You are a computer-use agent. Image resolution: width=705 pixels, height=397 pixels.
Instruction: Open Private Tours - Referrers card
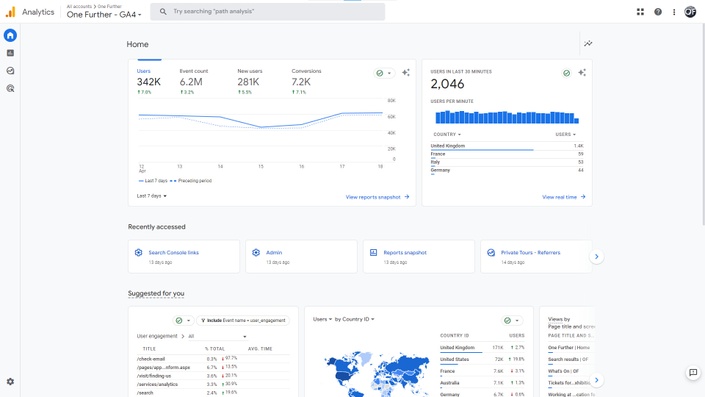coord(536,256)
